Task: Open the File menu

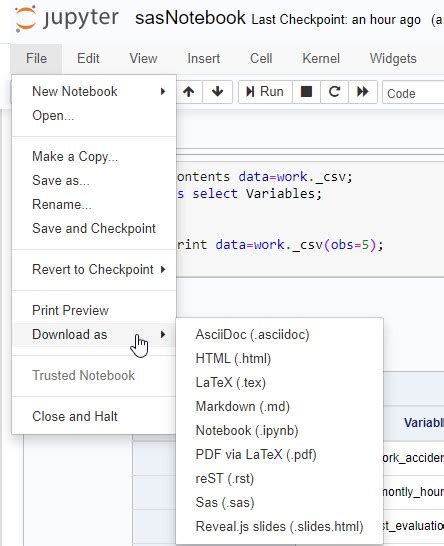Action: tap(36, 58)
